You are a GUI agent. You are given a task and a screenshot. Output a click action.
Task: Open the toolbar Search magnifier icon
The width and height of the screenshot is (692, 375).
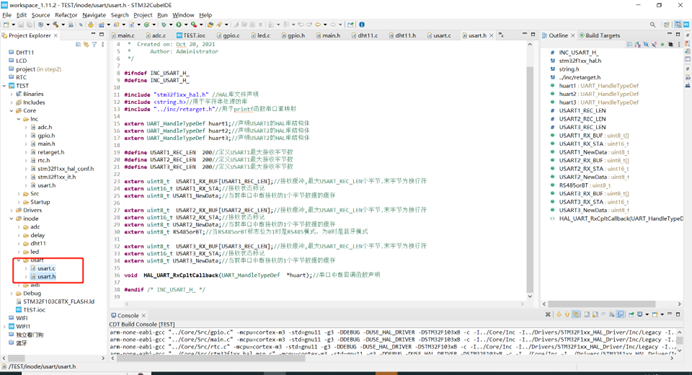pos(653,25)
